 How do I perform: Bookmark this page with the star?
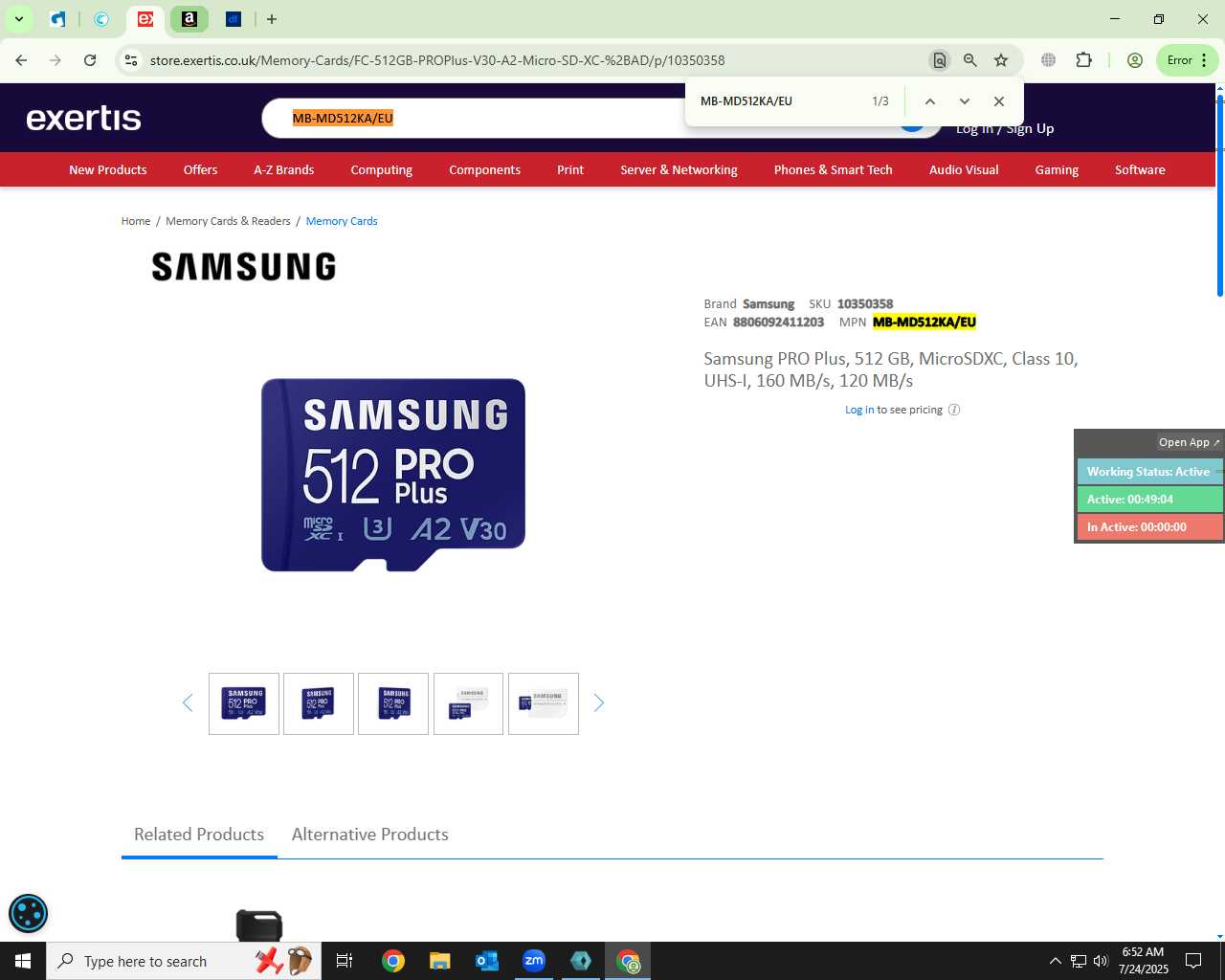pyautogui.click(x=1001, y=60)
